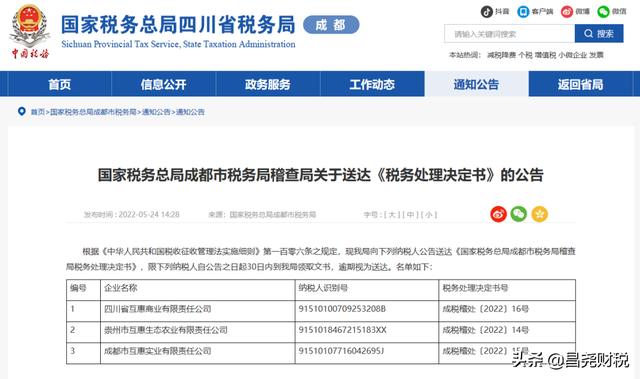Open the 工作动态 navigation tab
The image size is (640, 379).
(x=372, y=84)
